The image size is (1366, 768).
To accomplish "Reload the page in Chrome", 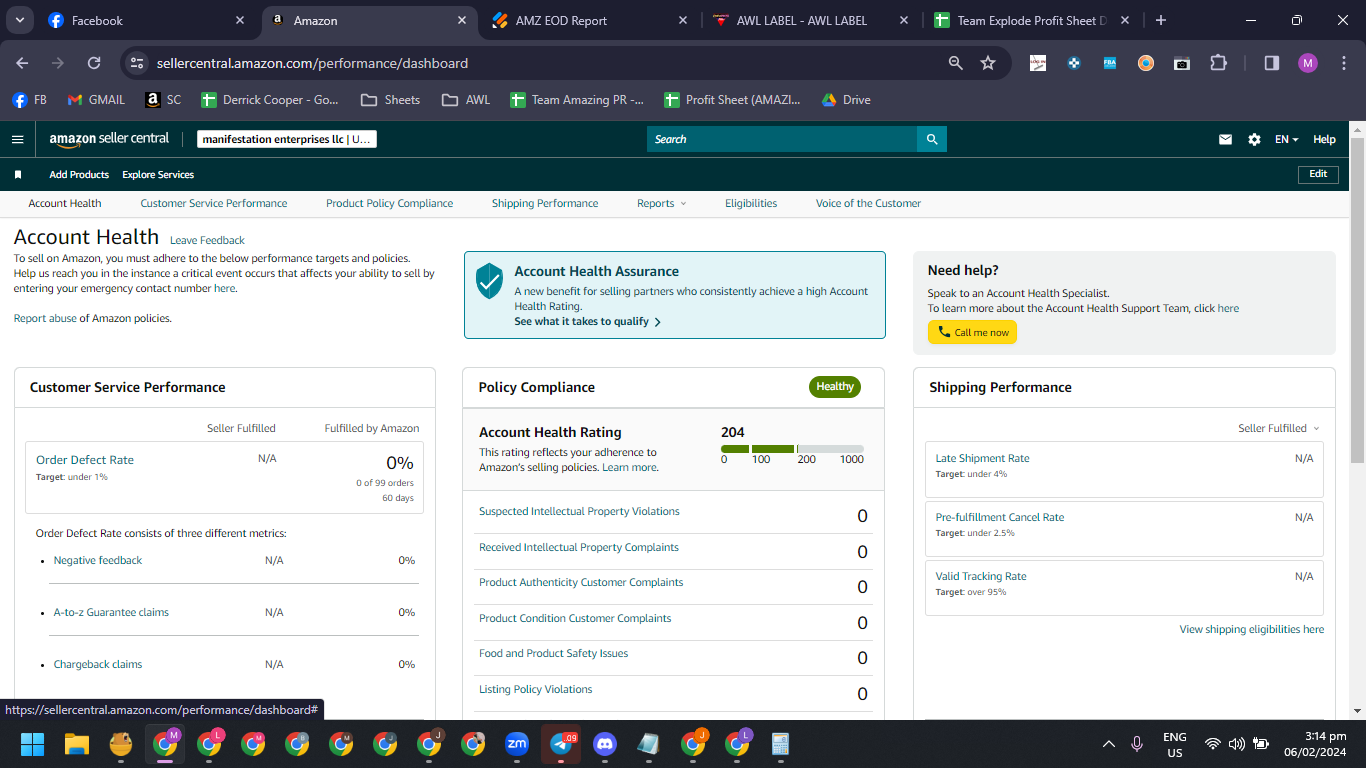I will (94, 63).
